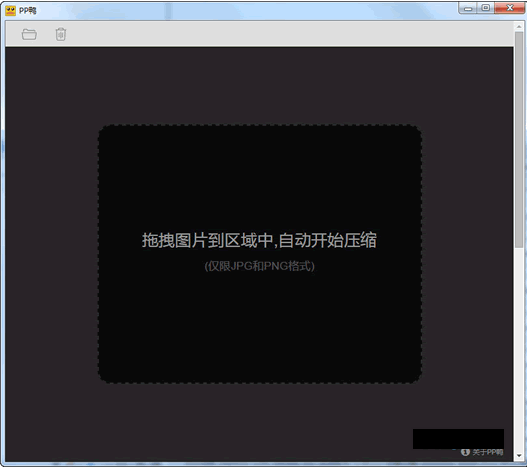Close the PP鸭 window
Image resolution: width=527 pixels, height=467 pixels.
[x=510, y=8]
